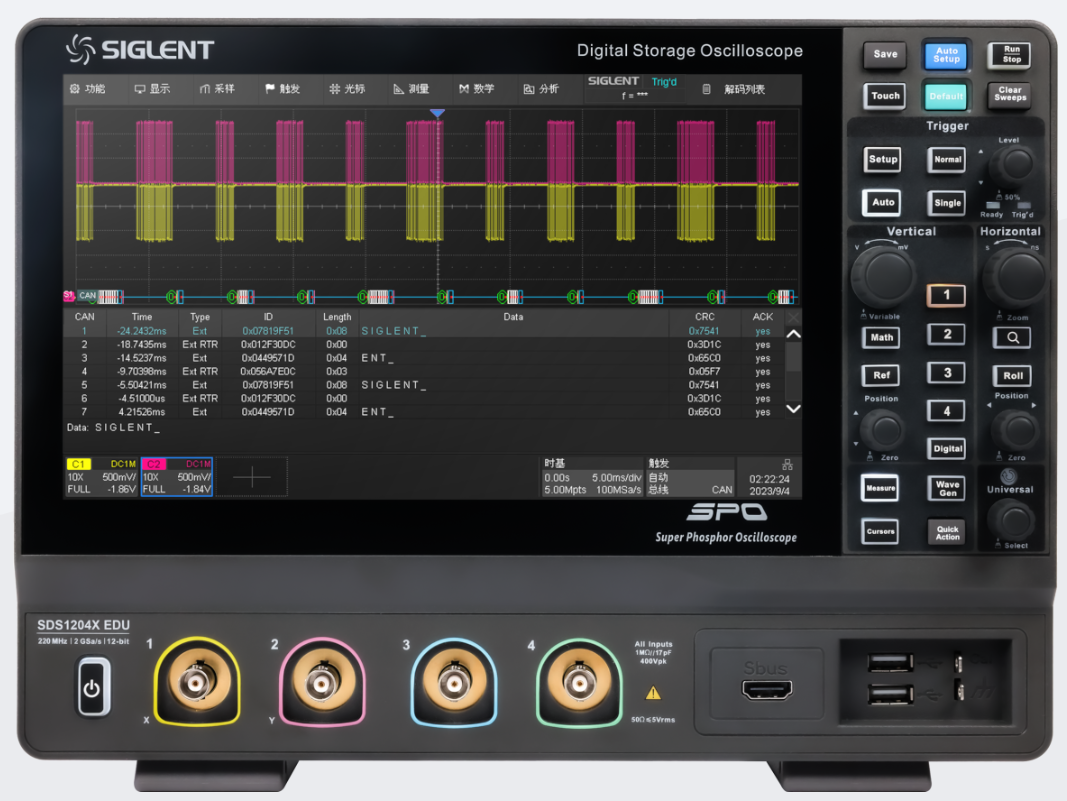This screenshot has height=801, width=1067.
Task: Select Auto trigger mode
Action: pos(883,203)
